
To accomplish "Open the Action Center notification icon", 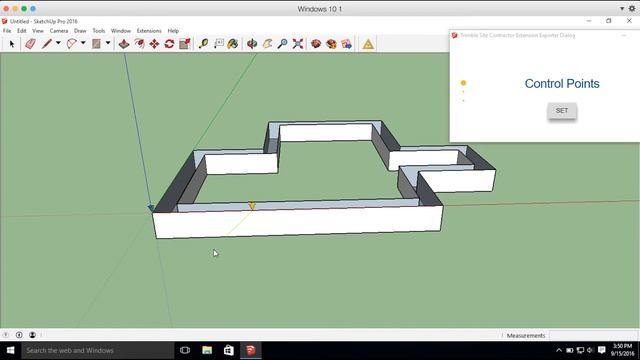I will [601, 350].
